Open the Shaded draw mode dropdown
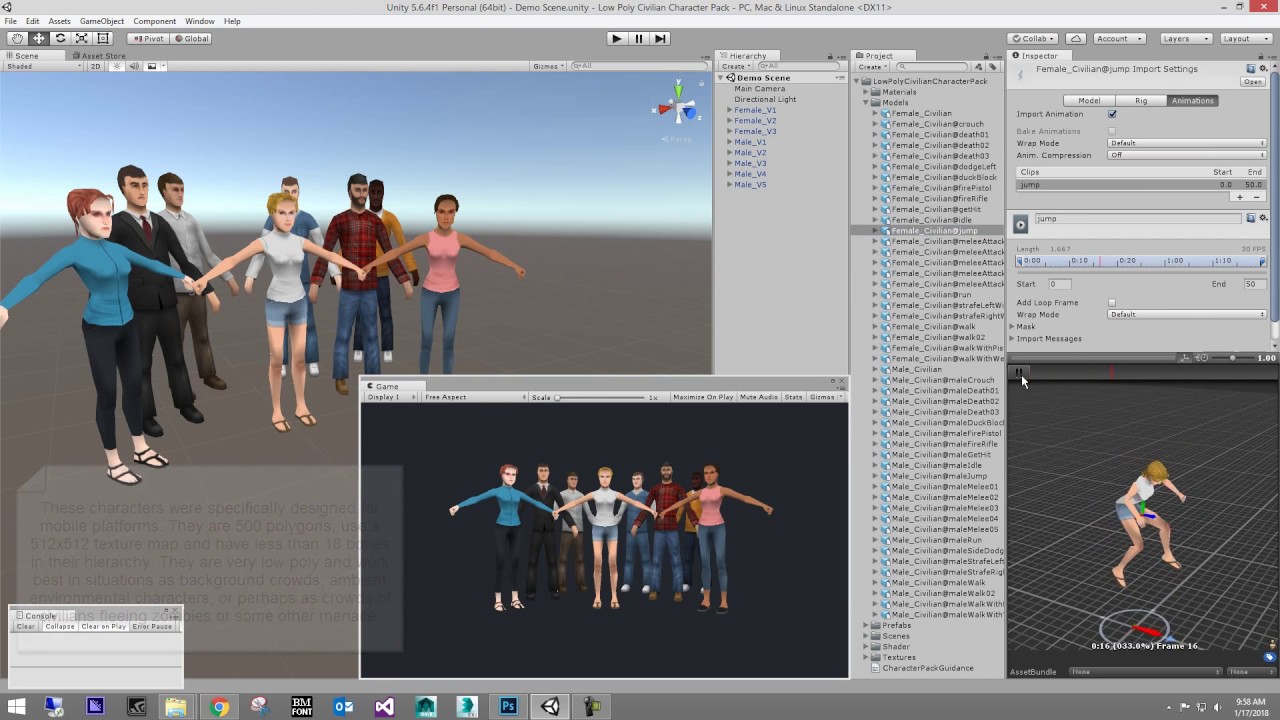The image size is (1280, 720). 43,66
